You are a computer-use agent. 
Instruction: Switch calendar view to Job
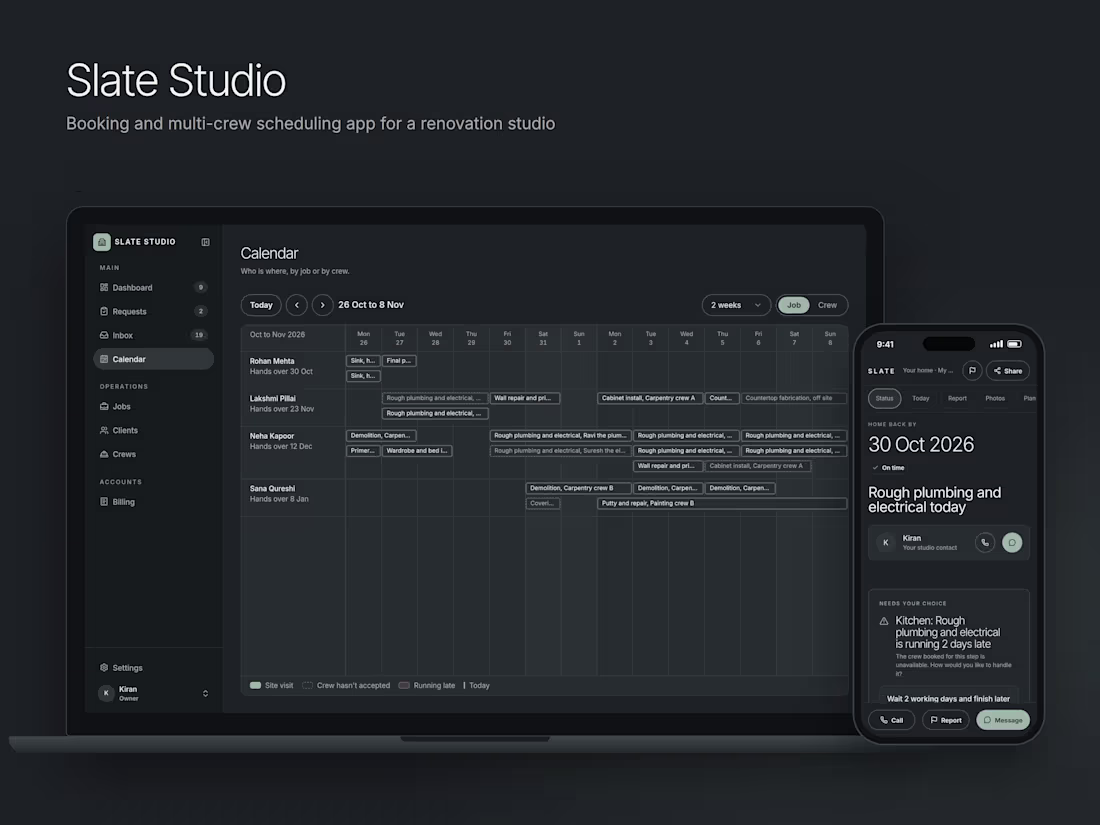pyautogui.click(x=793, y=305)
